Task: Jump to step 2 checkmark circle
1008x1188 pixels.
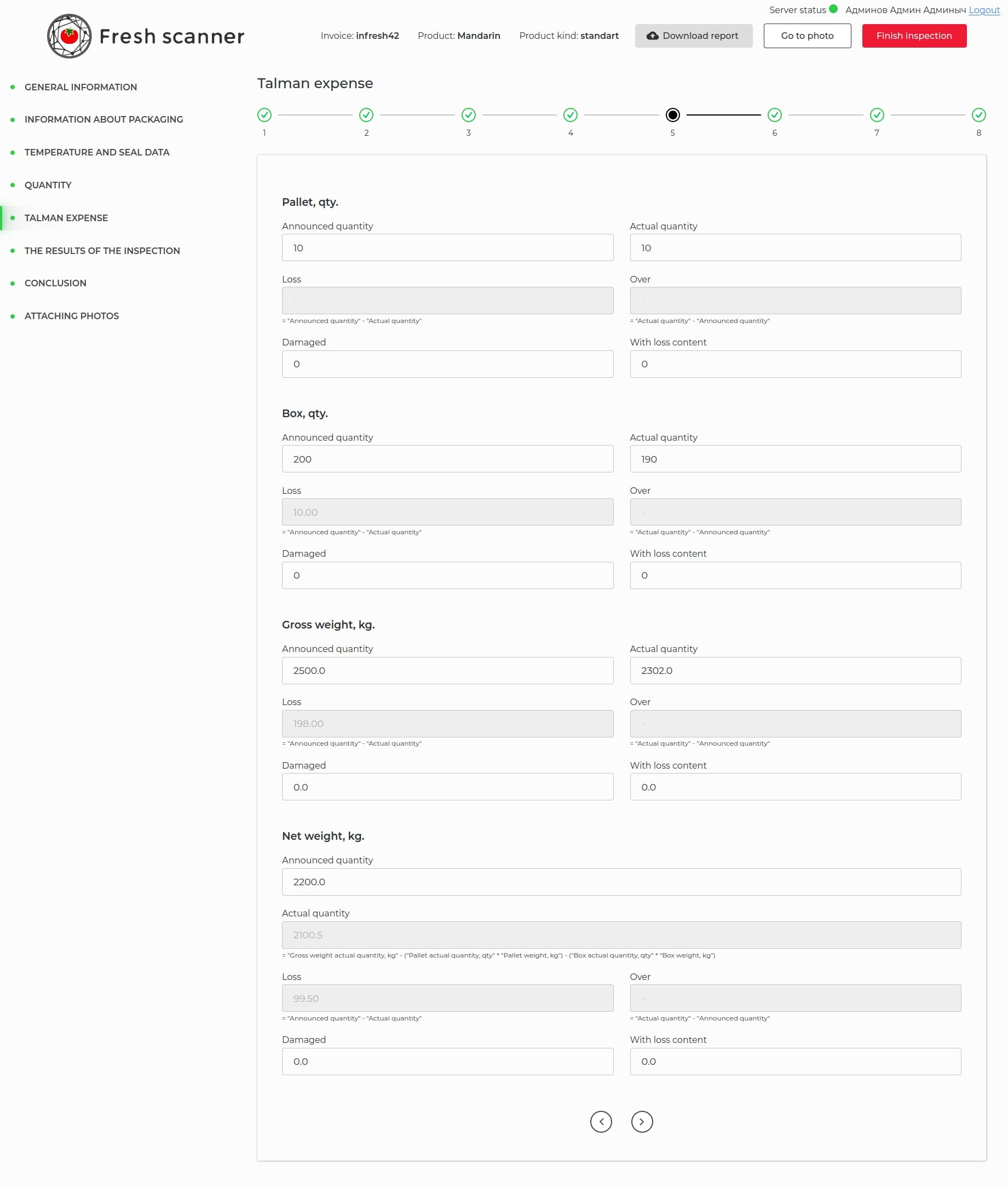Action: coord(366,115)
